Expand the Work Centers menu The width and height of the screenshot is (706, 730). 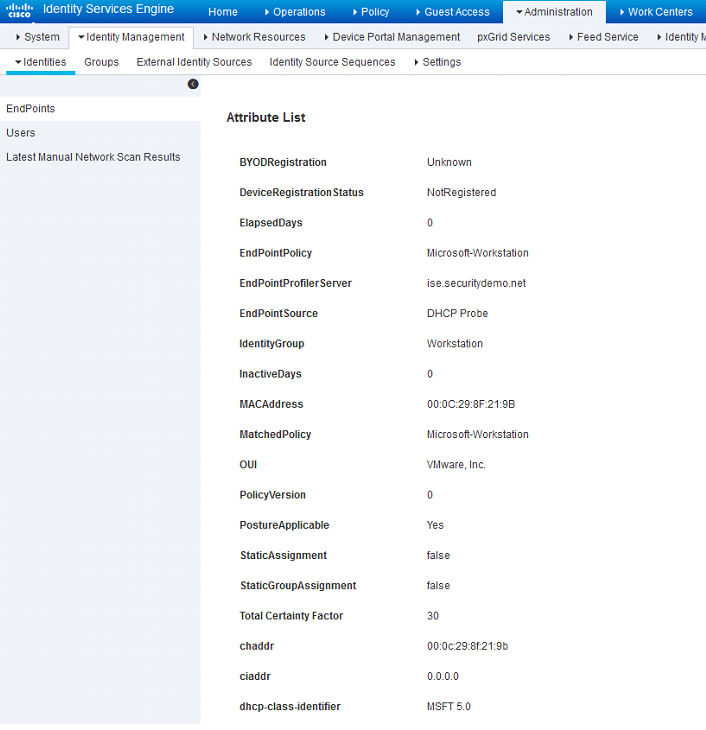(656, 12)
